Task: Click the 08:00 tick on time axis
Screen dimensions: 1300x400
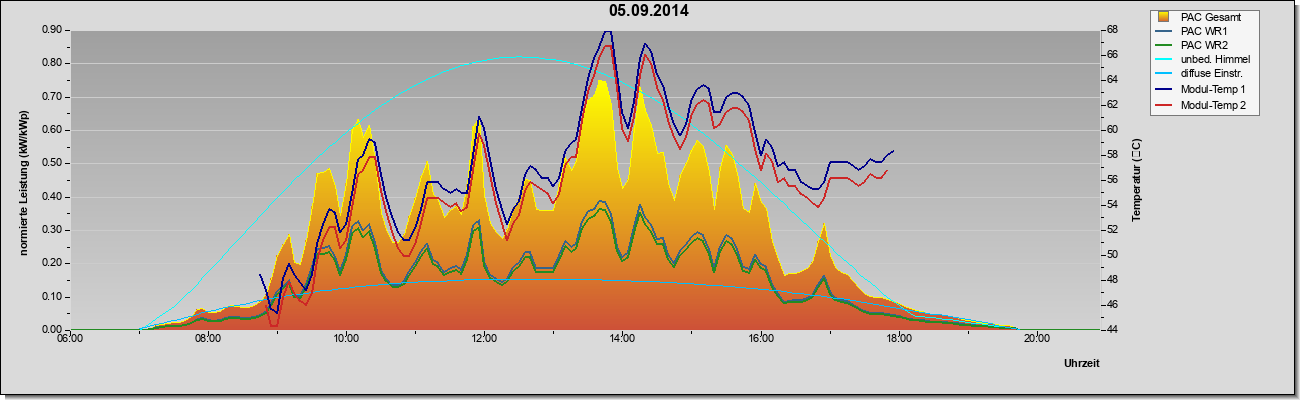Action: point(208,339)
